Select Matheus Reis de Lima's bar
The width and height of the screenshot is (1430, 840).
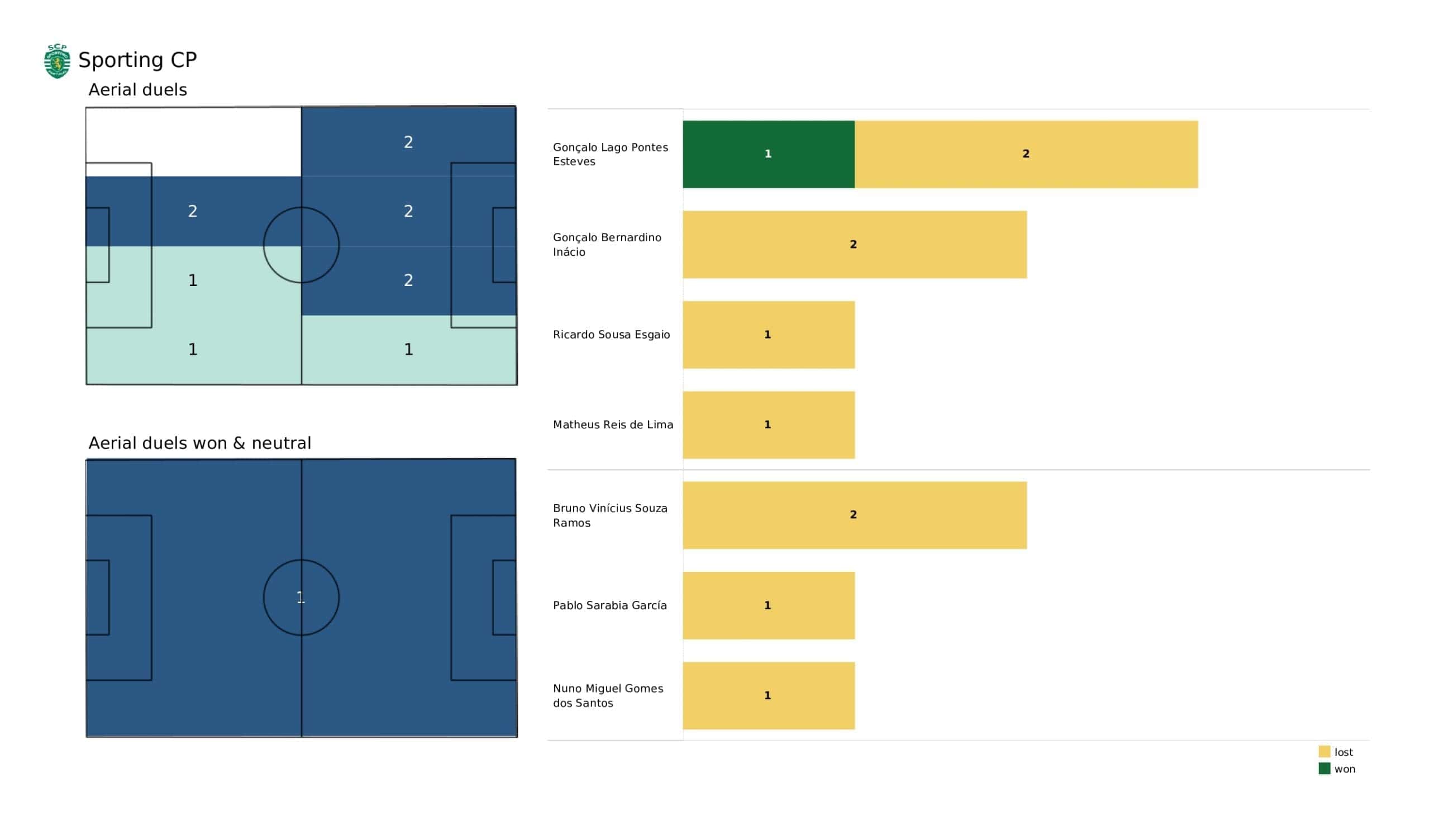click(x=768, y=424)
